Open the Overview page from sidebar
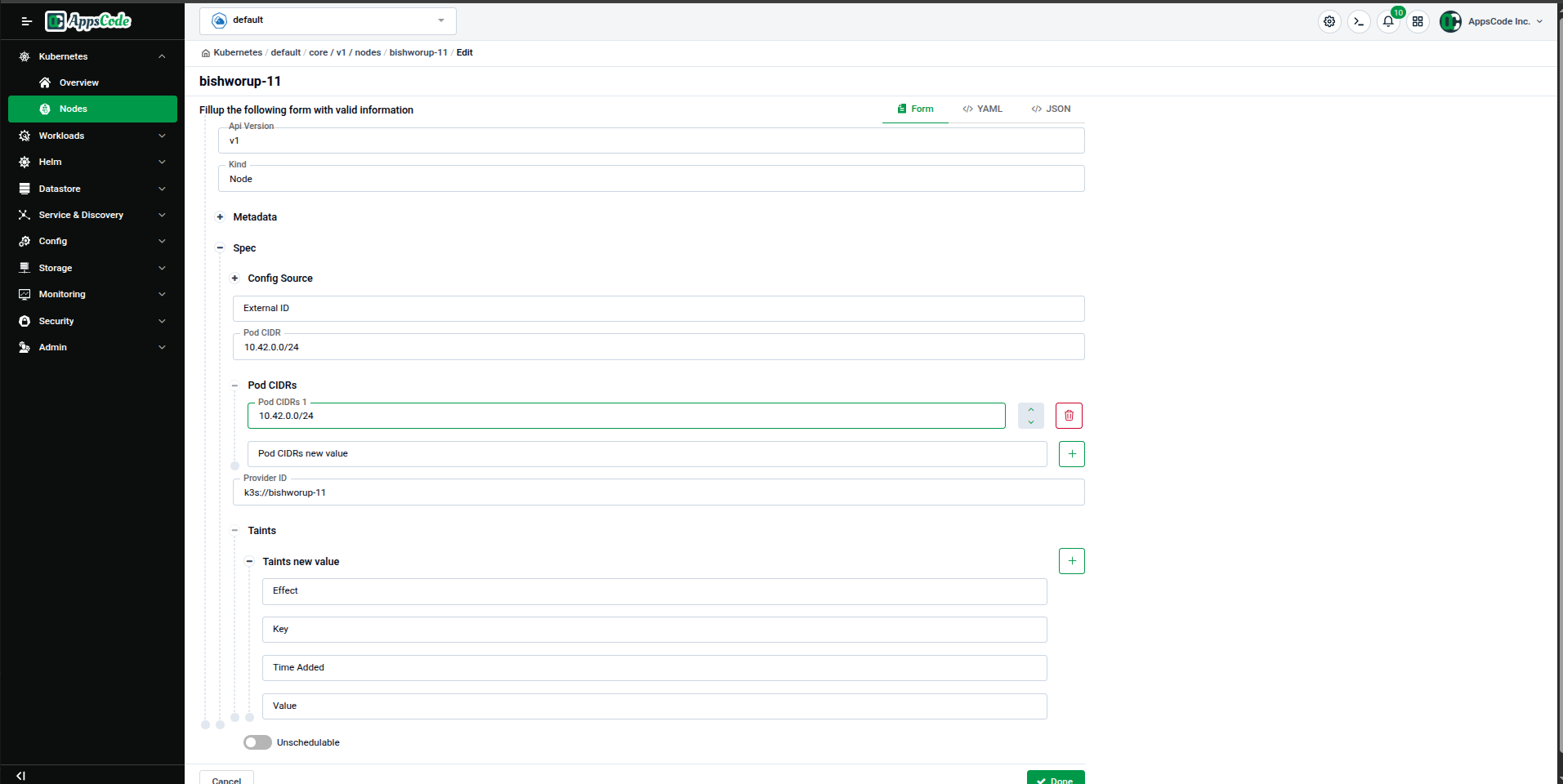The width and height of the screenshot is (1563, 784). pyautogui.click(x=79, y=82)
